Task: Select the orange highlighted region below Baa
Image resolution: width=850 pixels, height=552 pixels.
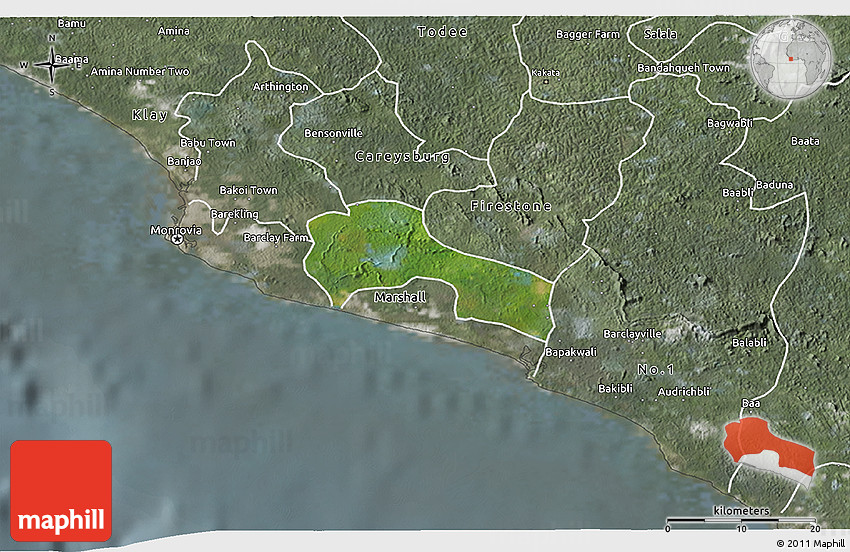Action: point(770,448)
